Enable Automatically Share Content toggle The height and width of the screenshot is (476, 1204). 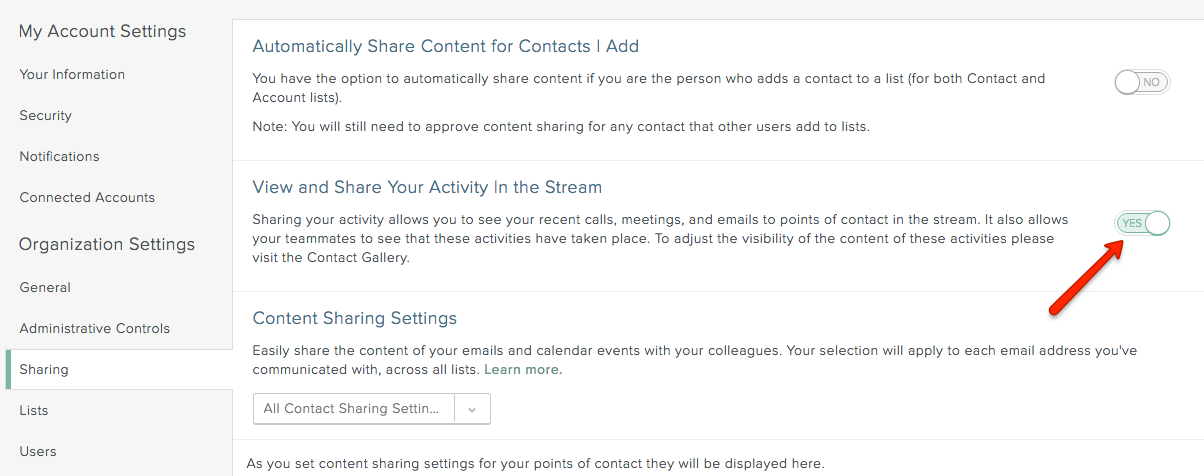[x=1142, y=82]
